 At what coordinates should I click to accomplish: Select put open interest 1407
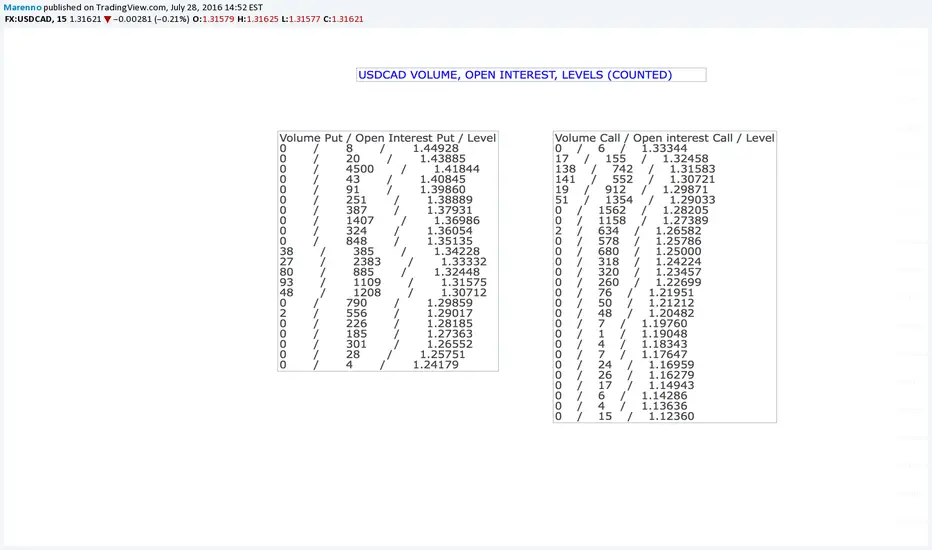tap(360, 221)
